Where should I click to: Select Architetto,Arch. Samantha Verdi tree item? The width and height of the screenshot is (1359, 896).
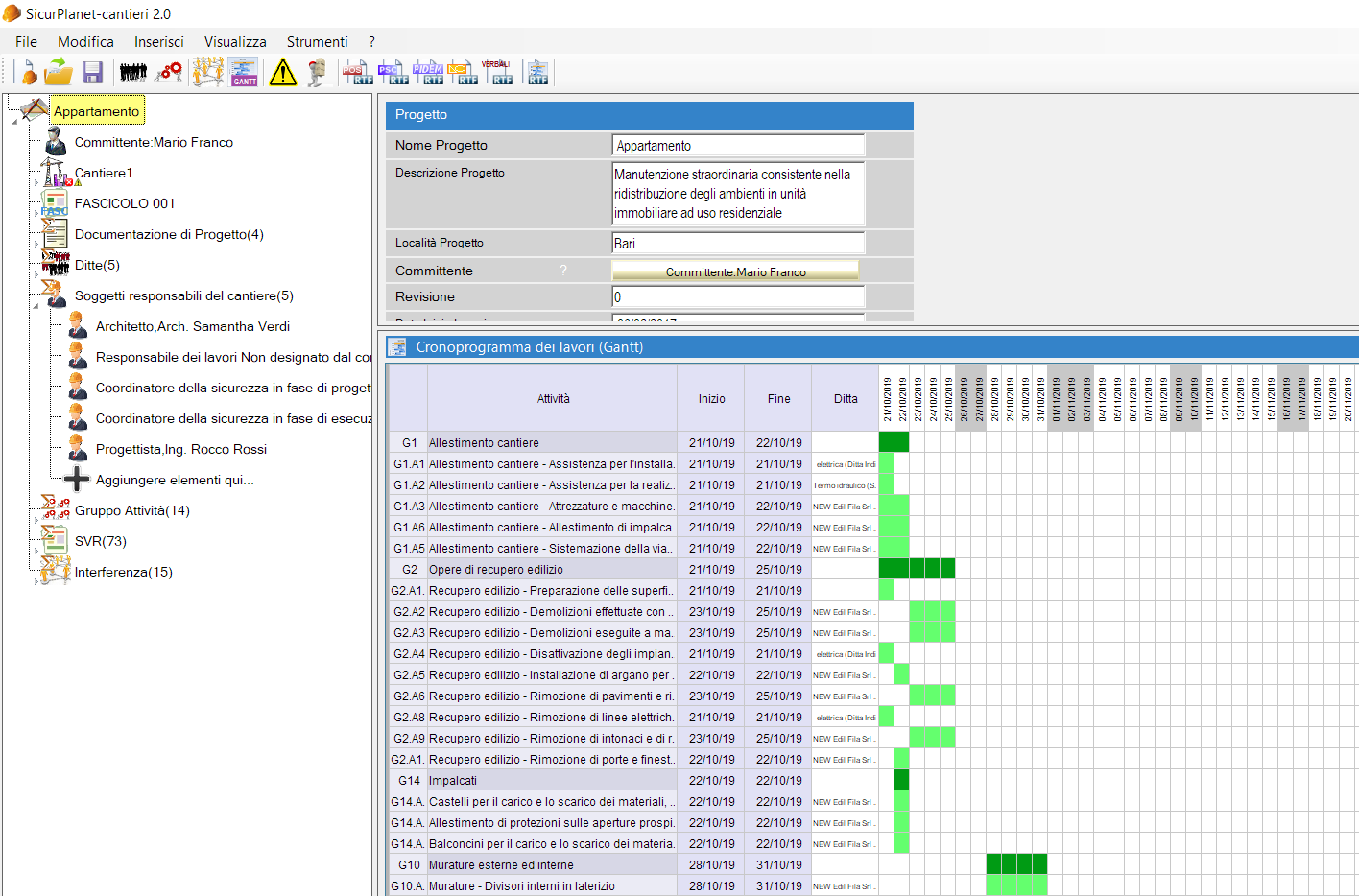tap(193, 326)
